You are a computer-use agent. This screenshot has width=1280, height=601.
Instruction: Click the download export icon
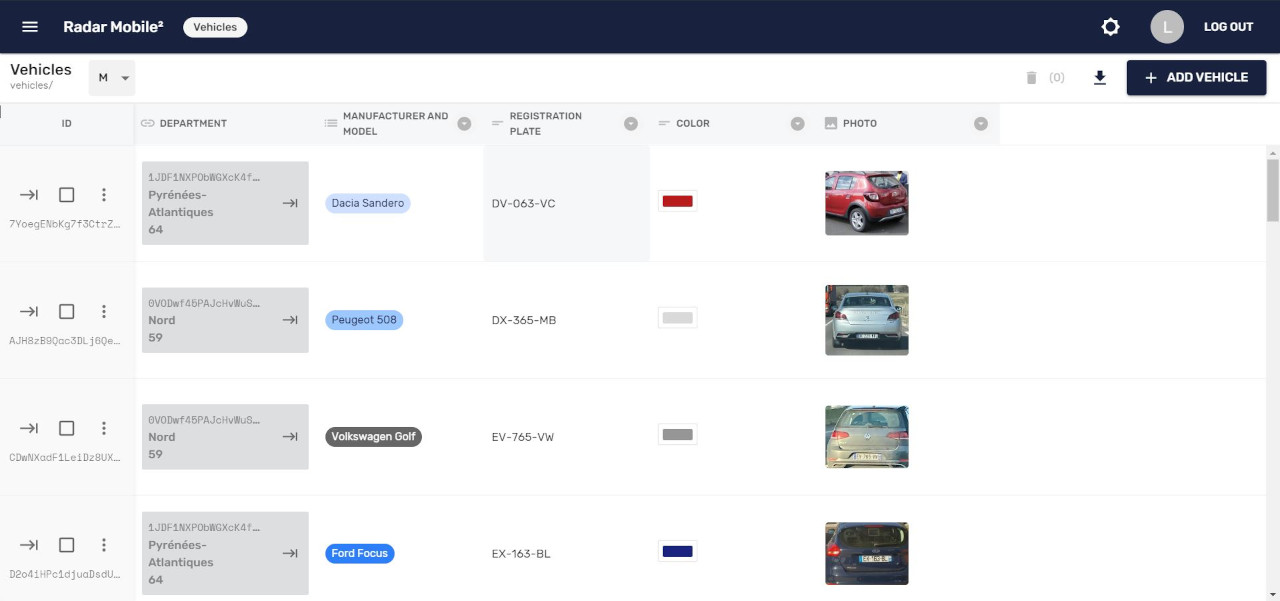pos(1100,77)
